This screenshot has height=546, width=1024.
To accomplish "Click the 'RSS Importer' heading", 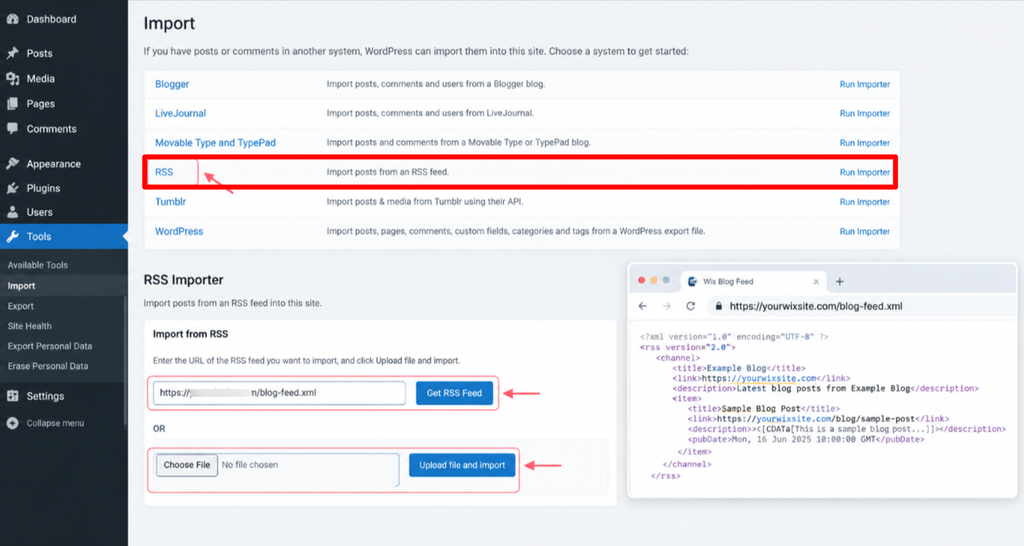I will point(184,280).
